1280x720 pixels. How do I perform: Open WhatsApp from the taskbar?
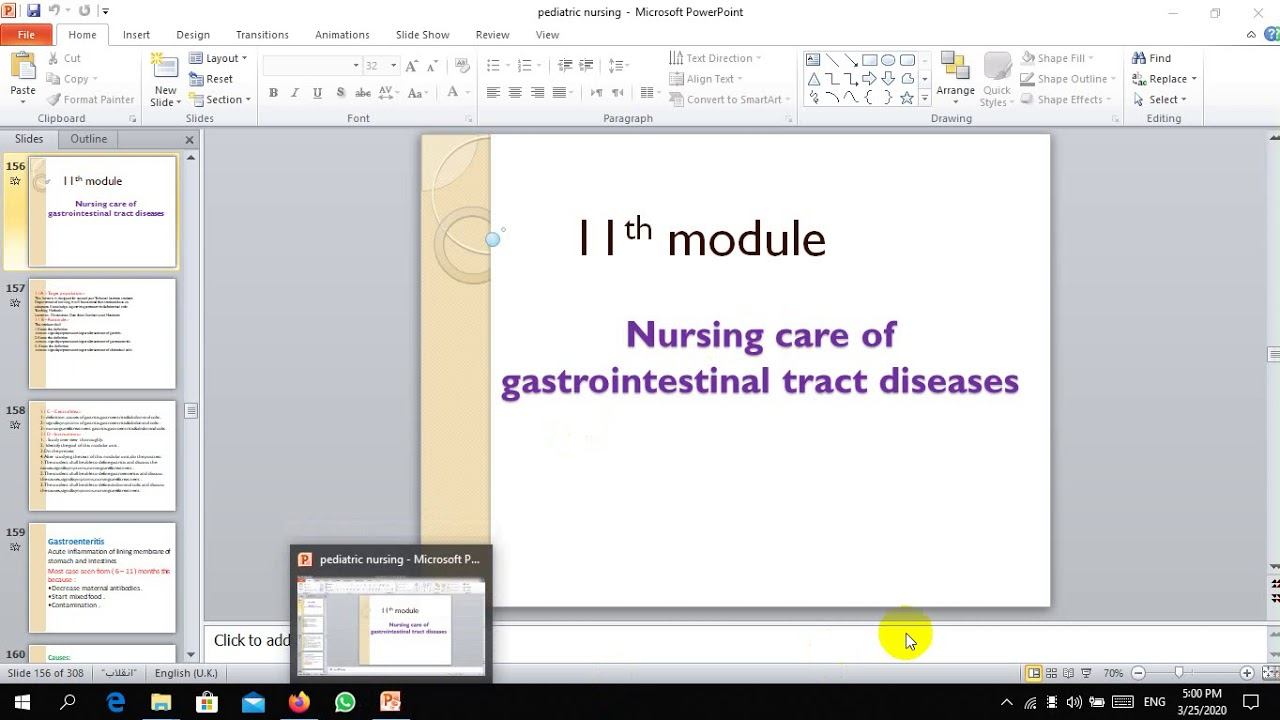pos(345,702)
